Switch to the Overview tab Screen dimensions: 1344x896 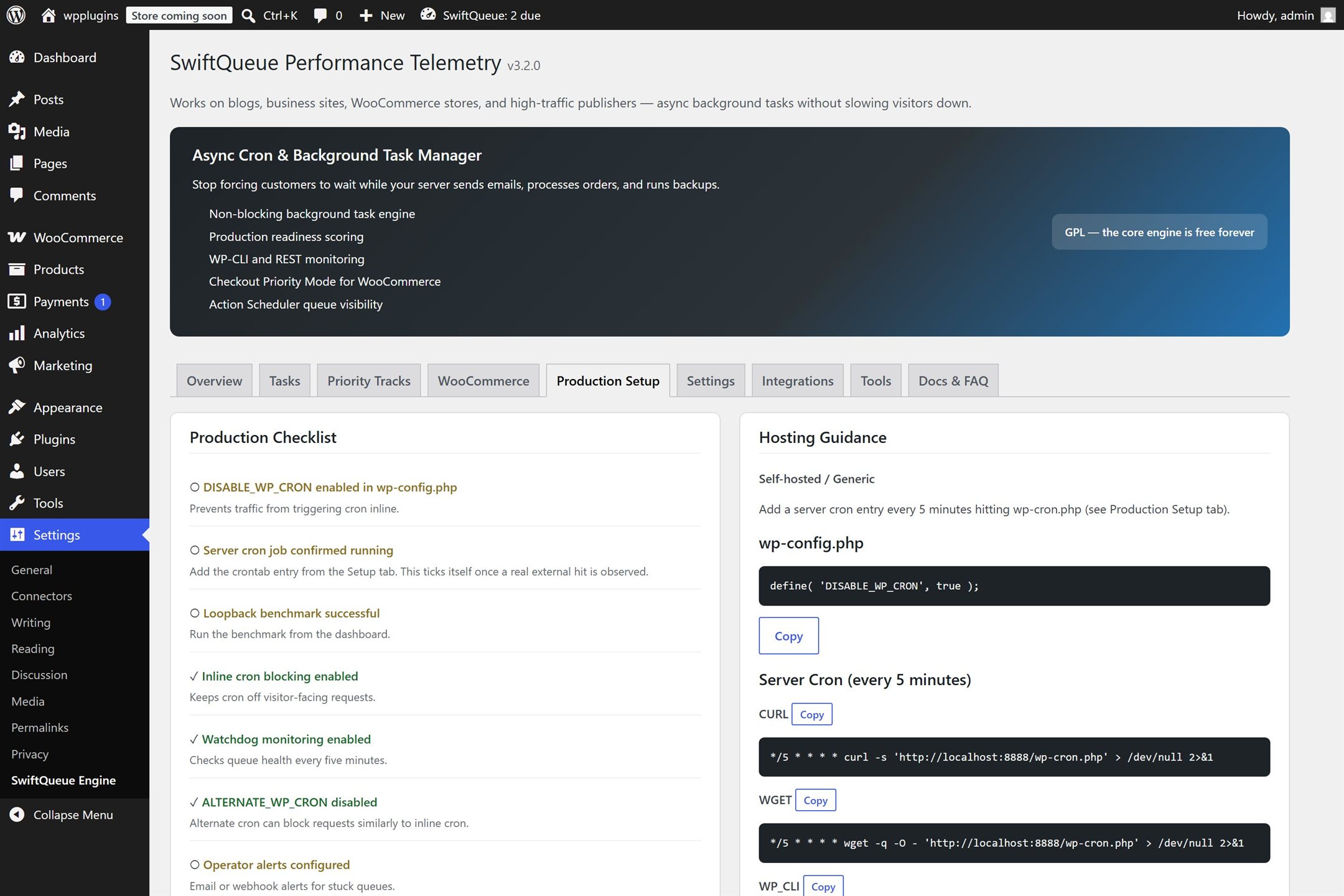[x=214, y=381]
